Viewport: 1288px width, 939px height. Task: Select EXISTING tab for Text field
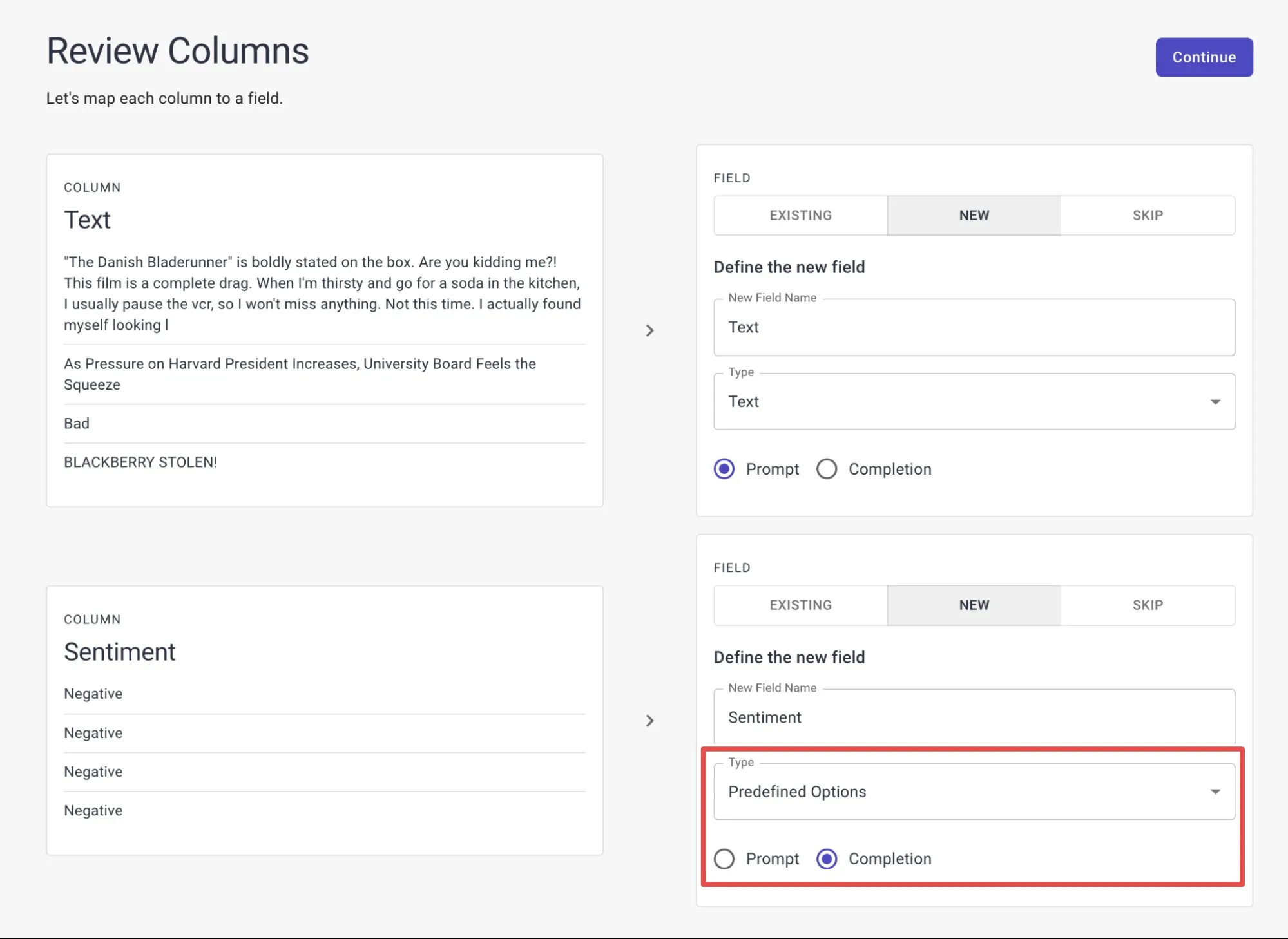click(x=800, y=216)
